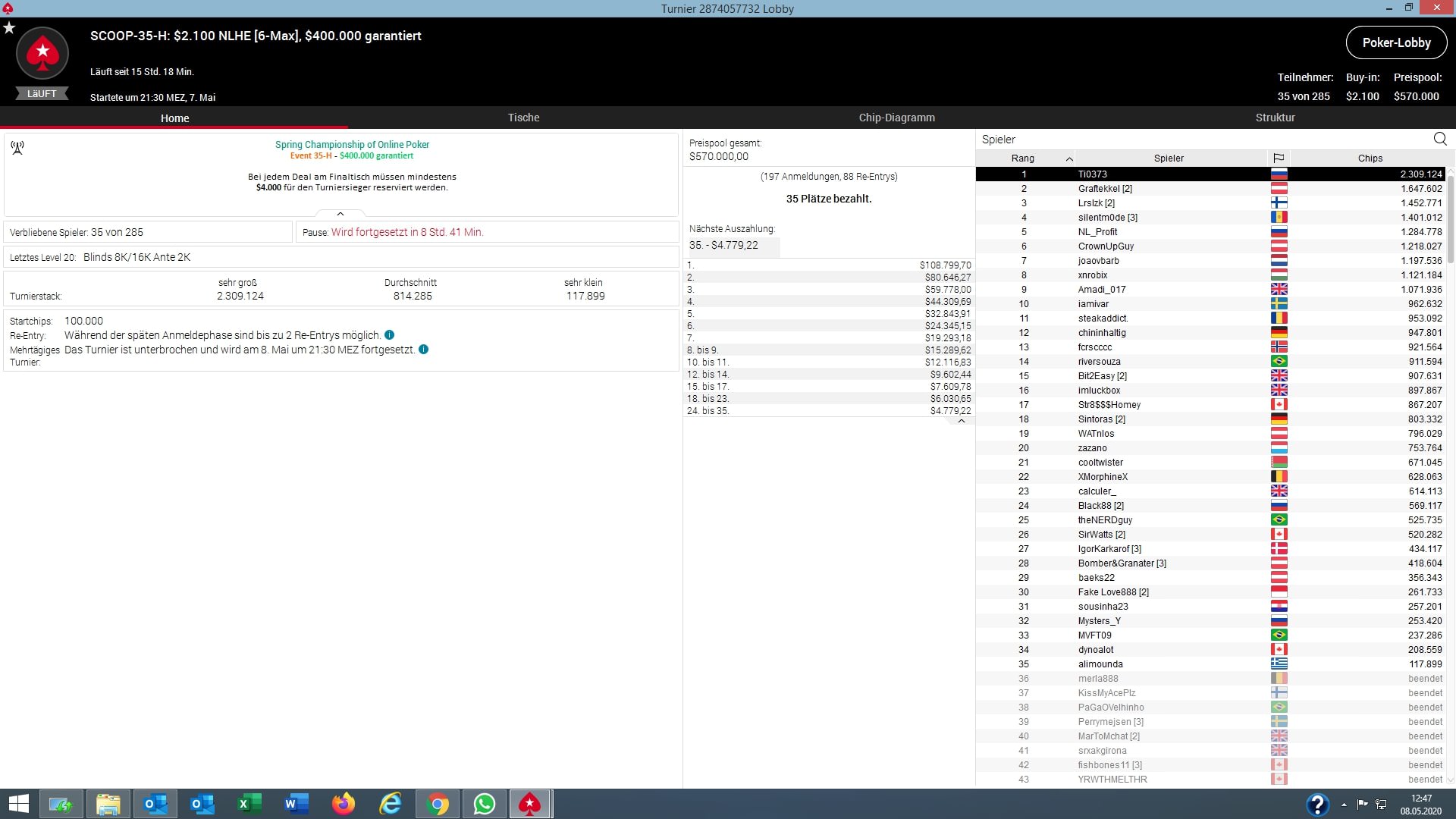Open Excel from the taskbar

coord(249,804)
